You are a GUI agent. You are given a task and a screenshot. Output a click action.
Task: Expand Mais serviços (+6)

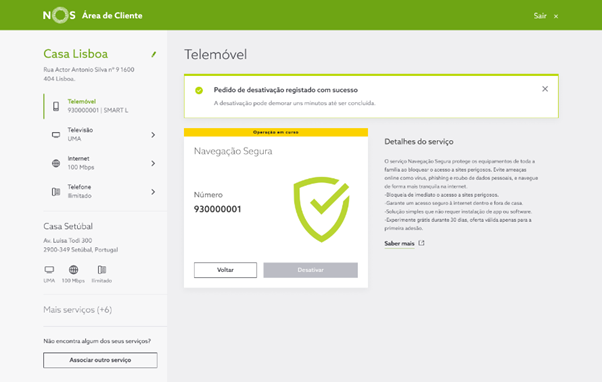[78, 309]
